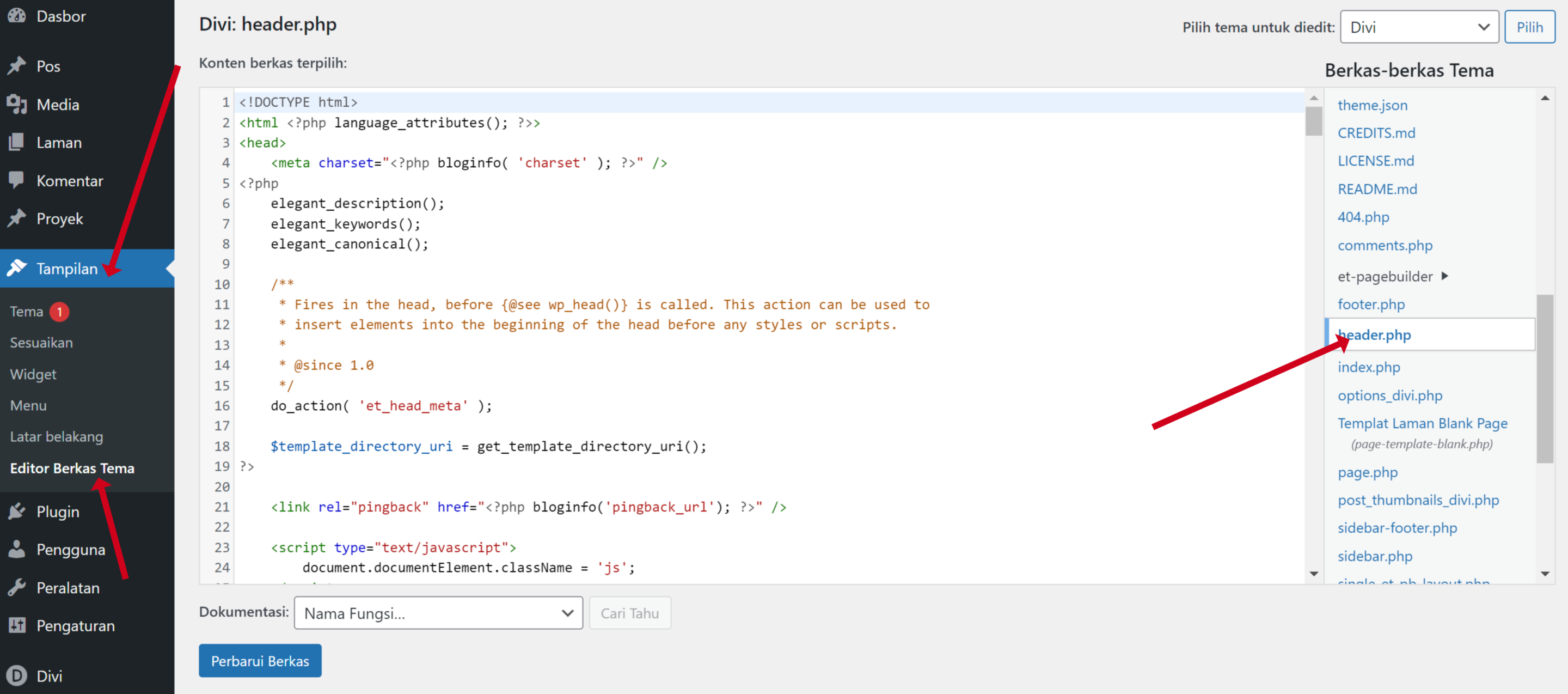
Task: Open README.md file
Action: [x=1377, y=188]
